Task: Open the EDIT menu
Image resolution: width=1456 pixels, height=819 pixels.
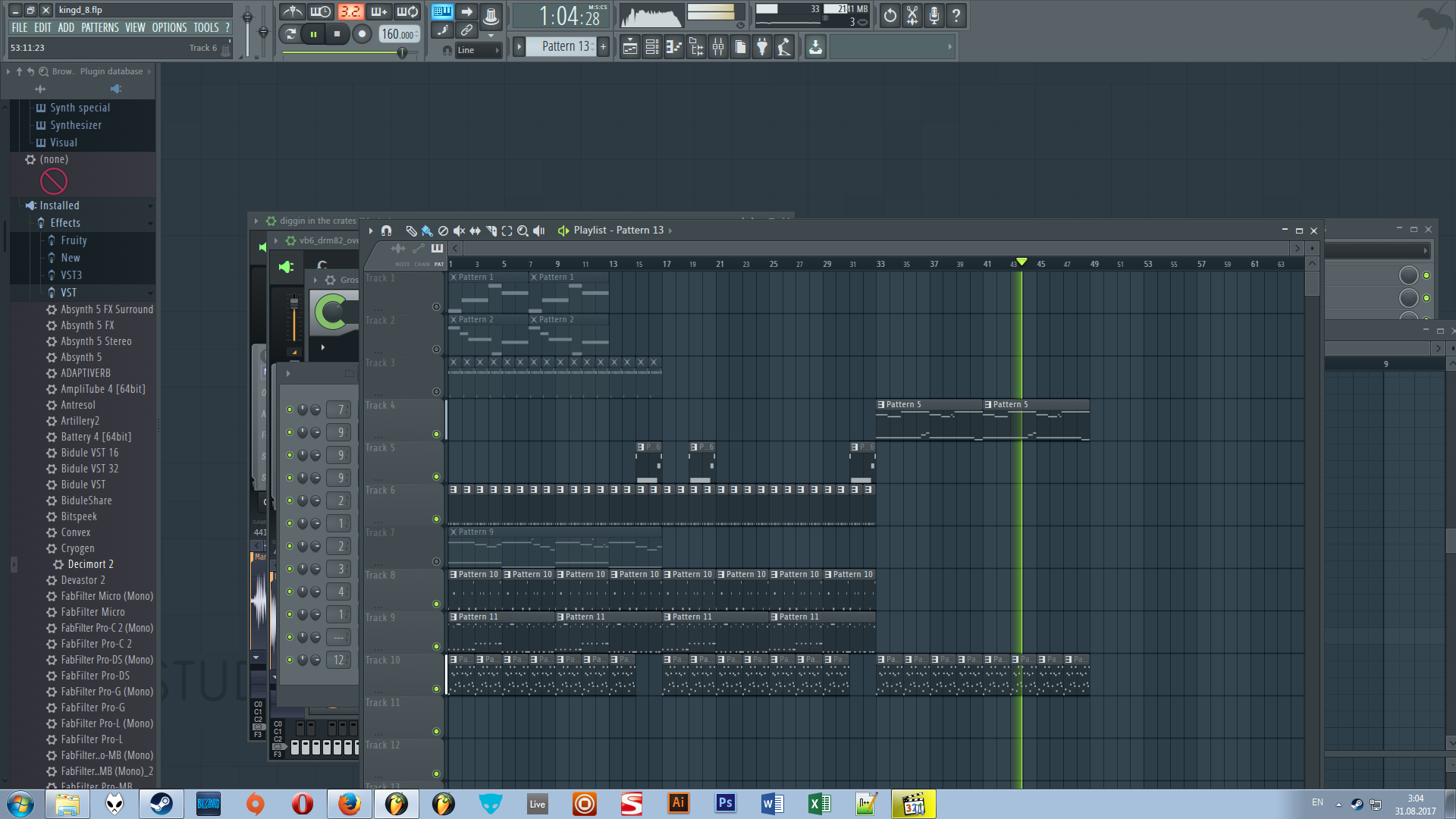Action: (43, 27)
